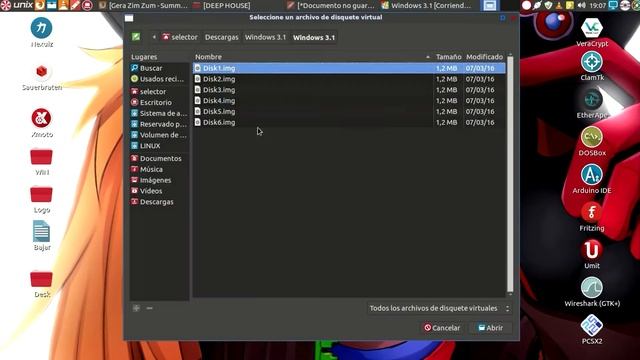This screenshot has width=640, height=360.
Task: Select Disk3.img in the file list
Action: 349,90
